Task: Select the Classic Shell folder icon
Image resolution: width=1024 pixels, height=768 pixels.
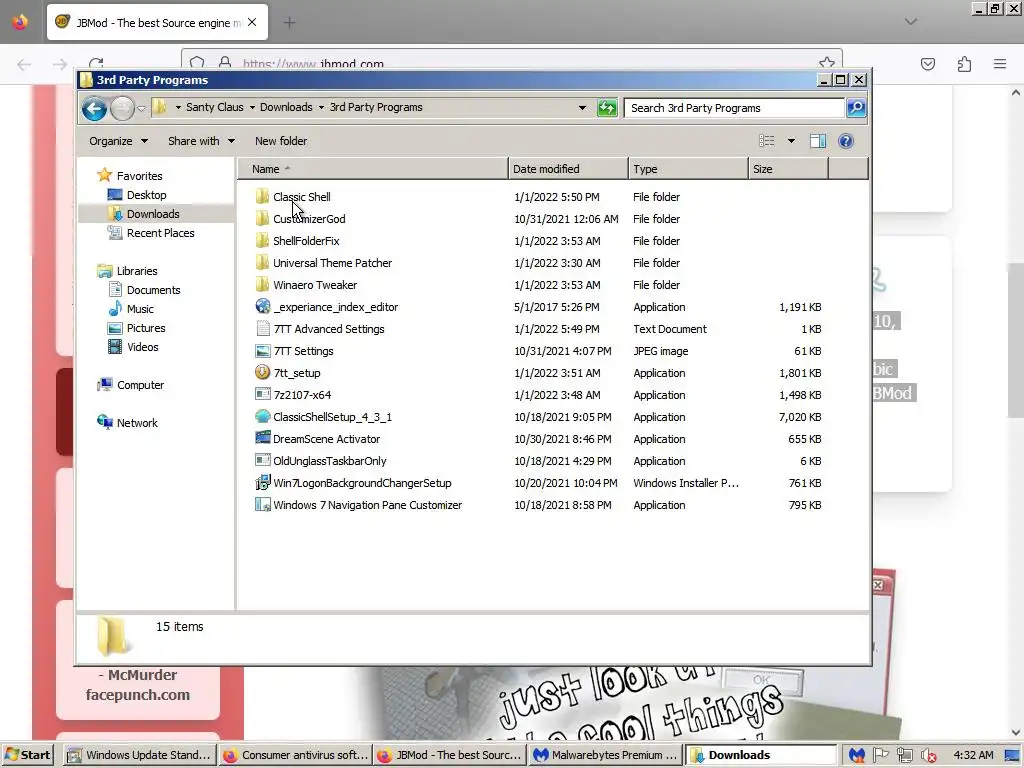Action: click(263, 197)
